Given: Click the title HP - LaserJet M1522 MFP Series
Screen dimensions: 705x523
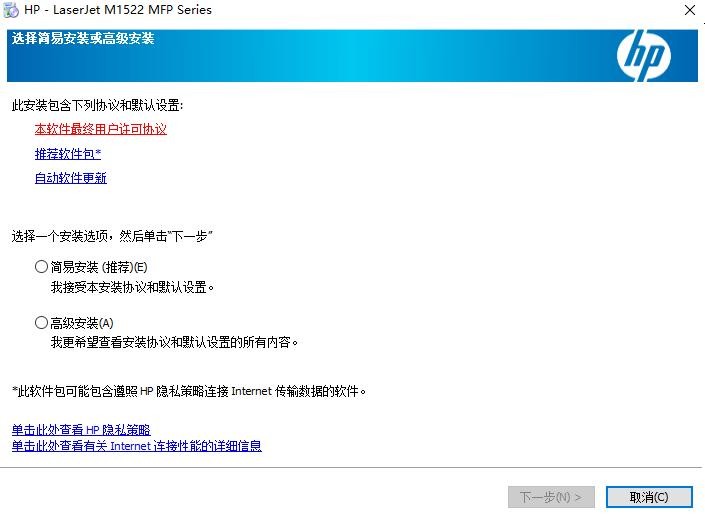Looking at the screenshot, I should [x=118, y=10].
